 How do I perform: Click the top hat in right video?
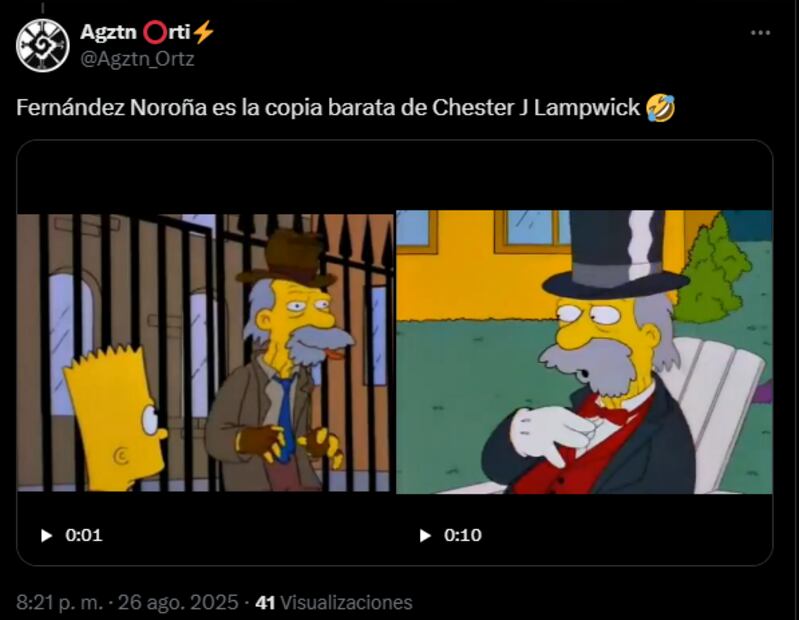[616, 253]
